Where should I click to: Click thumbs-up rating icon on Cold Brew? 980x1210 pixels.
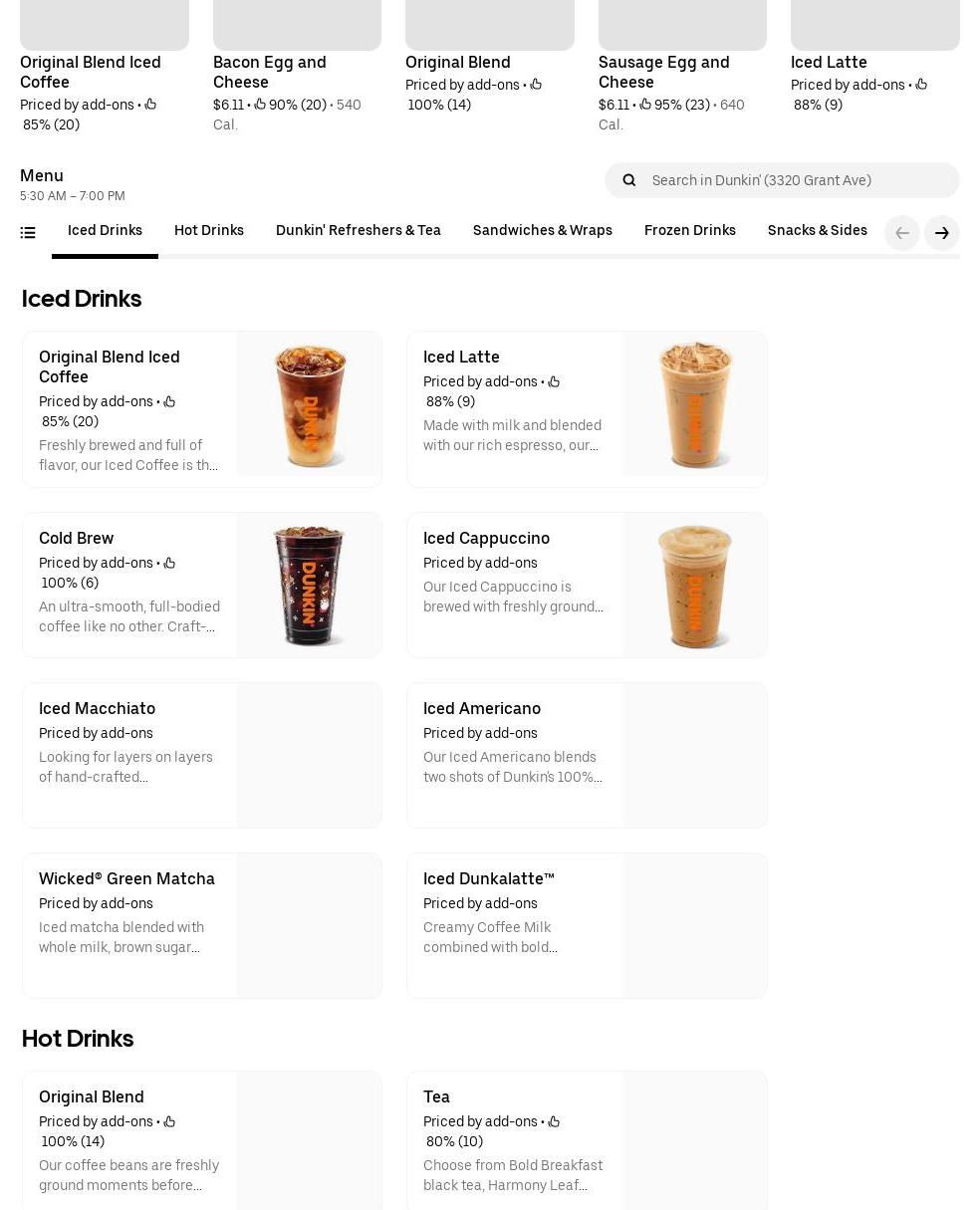169,564
